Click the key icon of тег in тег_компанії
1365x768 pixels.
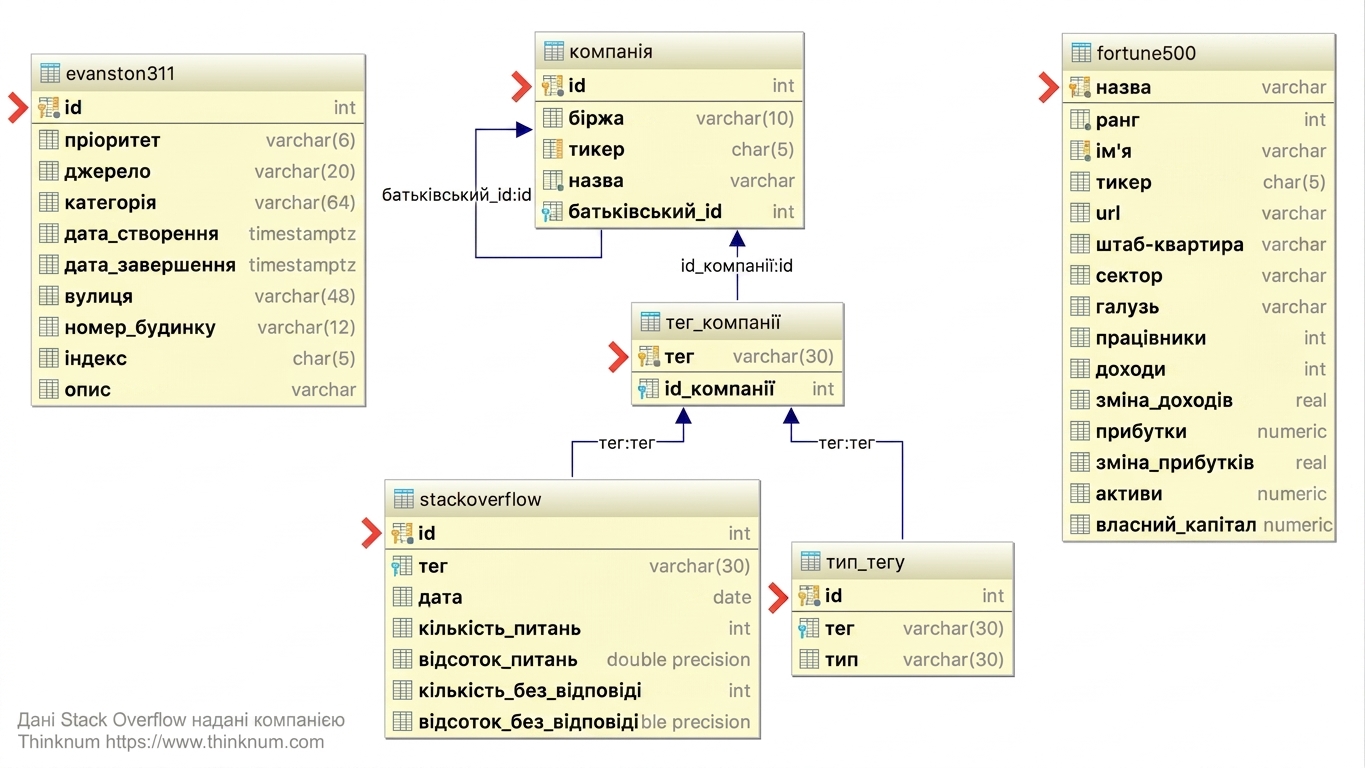click(649, 356)
